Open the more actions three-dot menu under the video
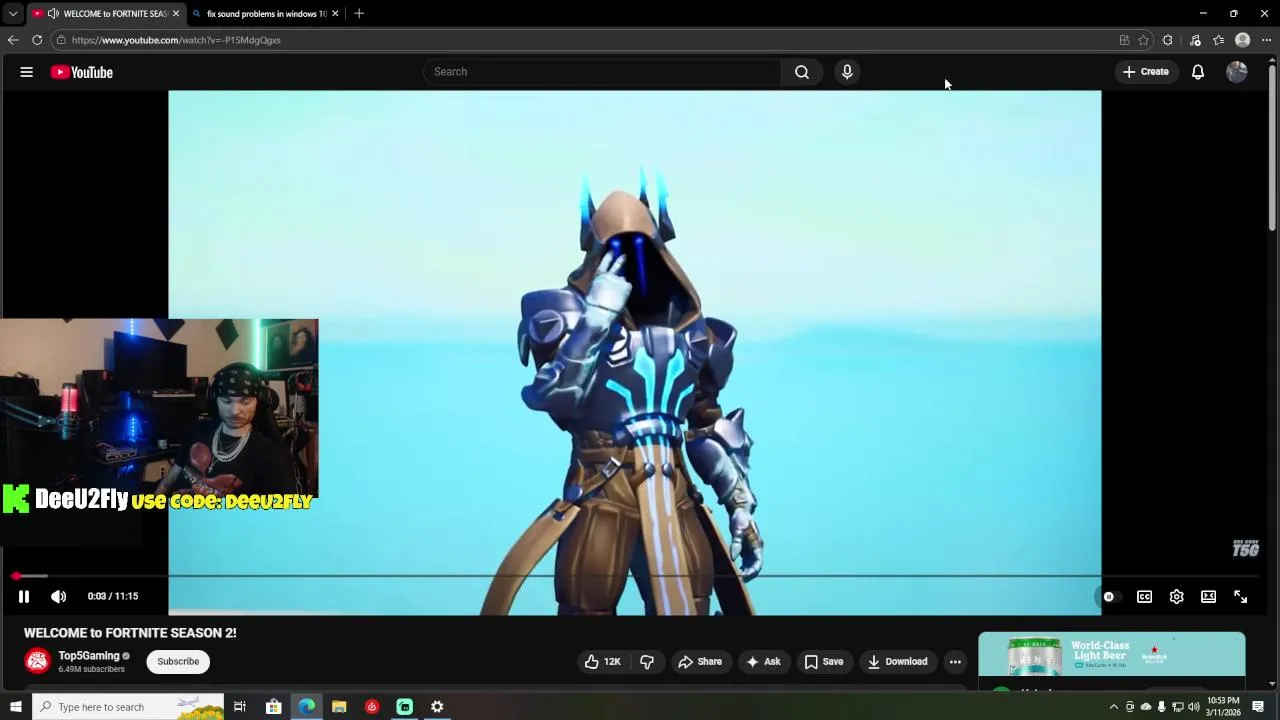Screen dimensions: 1280x720 click(x=955, y=662)
